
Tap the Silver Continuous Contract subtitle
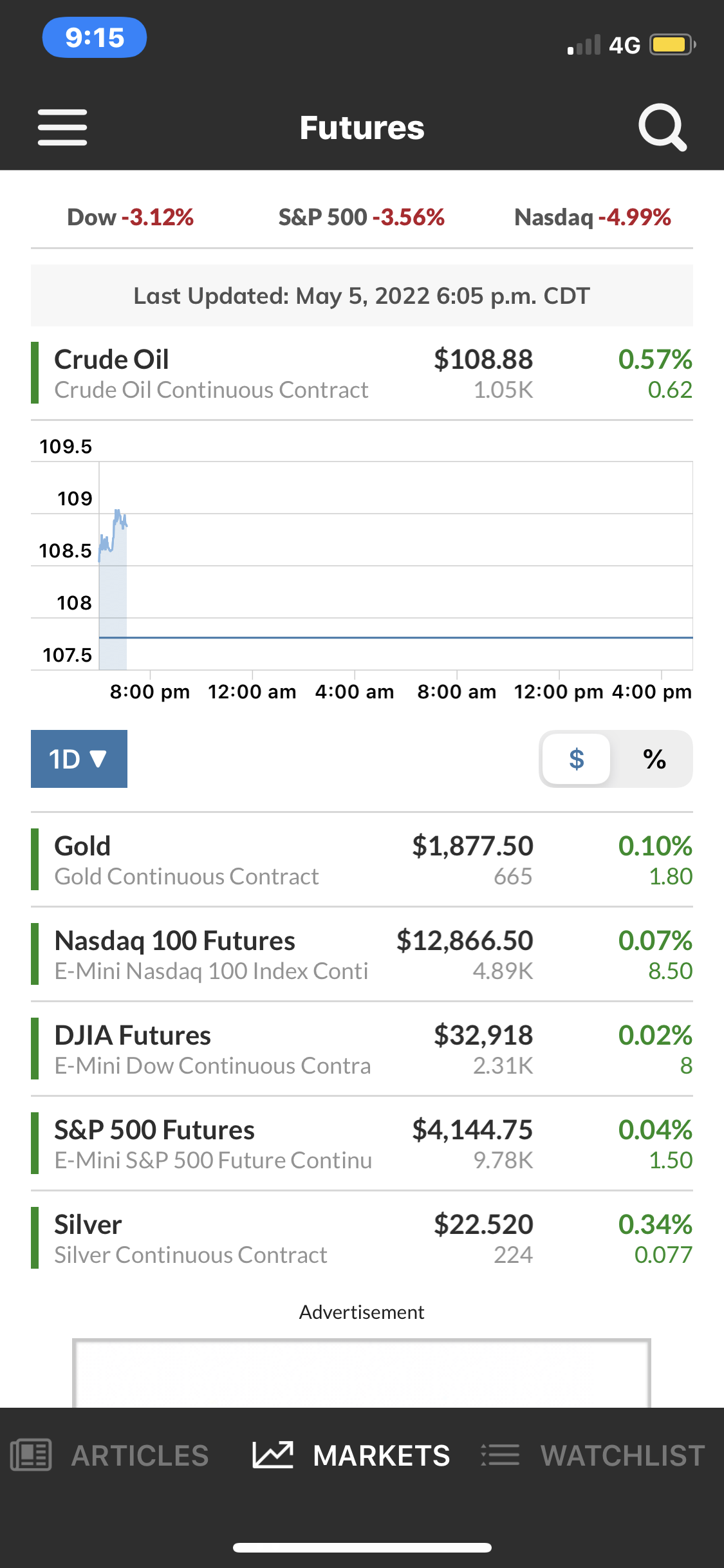[190, 1255]
